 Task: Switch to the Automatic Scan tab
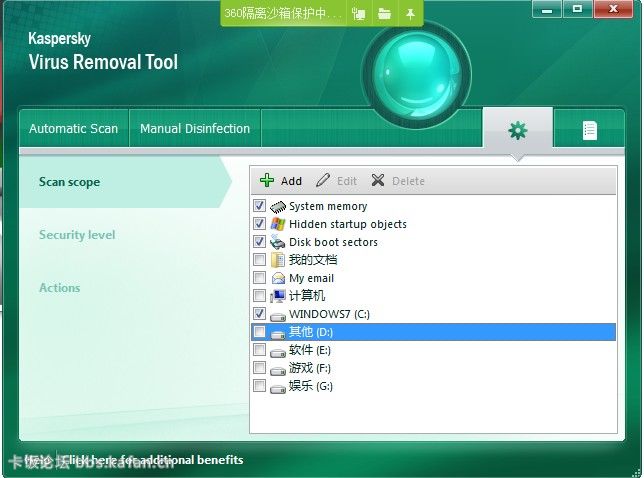[x=74, y=129]
